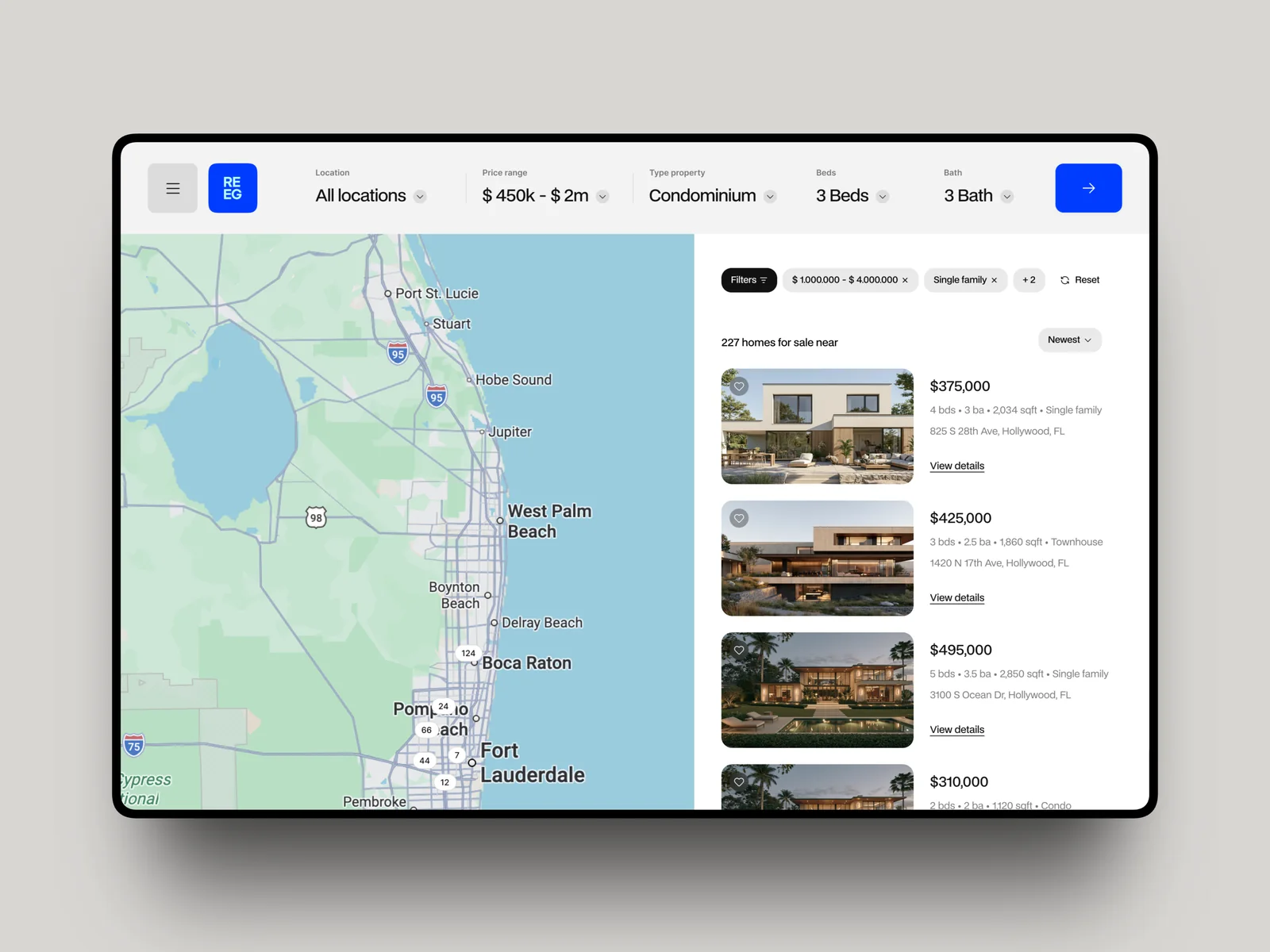This screenshot has width=1270, height=952.
Task: Click the Stuart label on the map
Action: (x=452, y=324)
